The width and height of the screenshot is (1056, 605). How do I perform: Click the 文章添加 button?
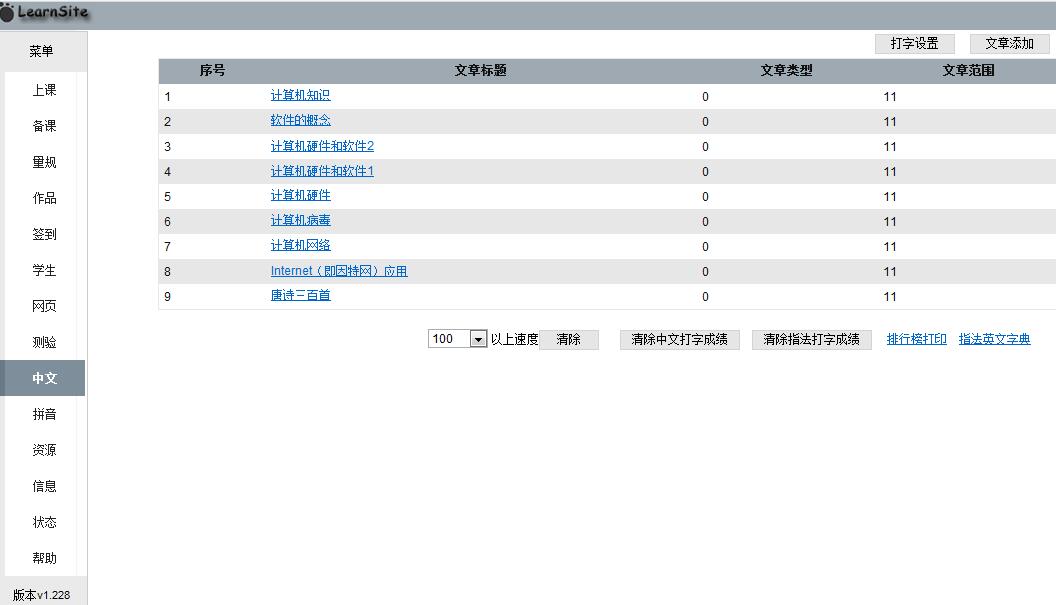click(x=1009, y=44)
